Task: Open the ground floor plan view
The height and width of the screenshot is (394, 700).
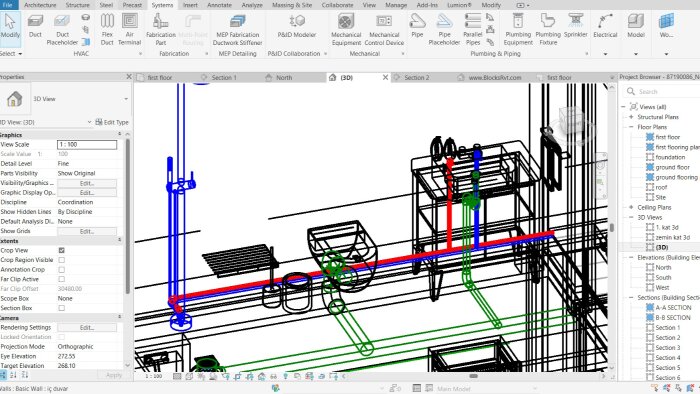Action: (672, 167)
